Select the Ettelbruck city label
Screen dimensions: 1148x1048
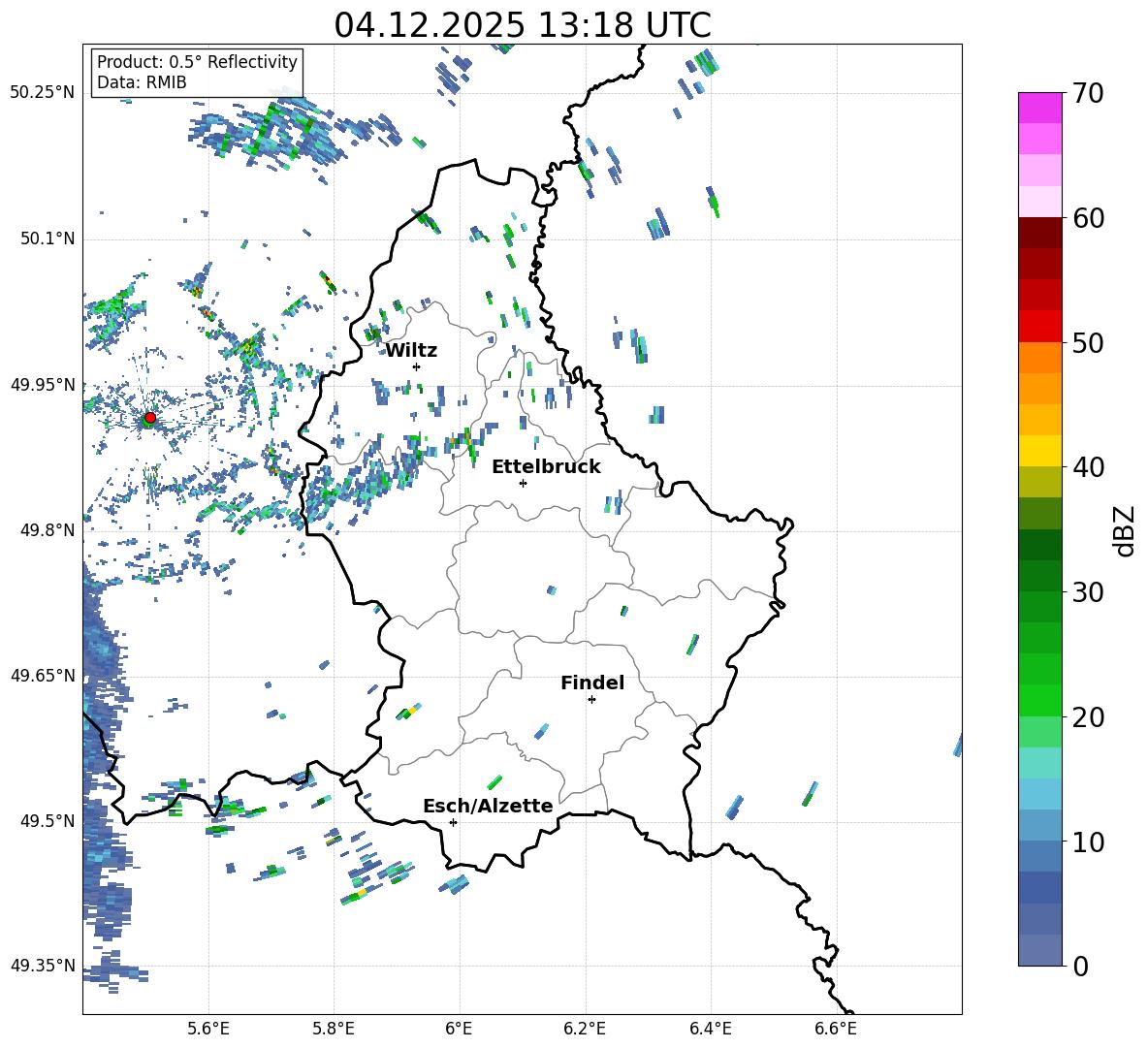coord(546,467)
